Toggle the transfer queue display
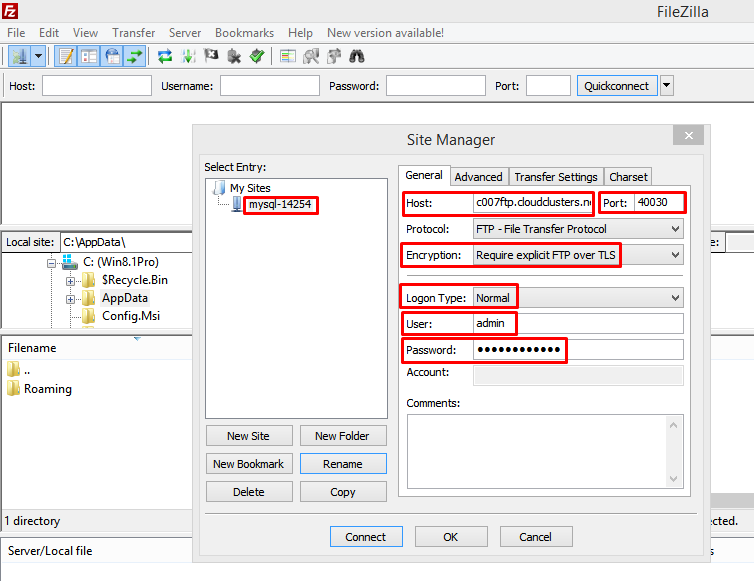This screenshot has height=581, width=754. (135, 56)
